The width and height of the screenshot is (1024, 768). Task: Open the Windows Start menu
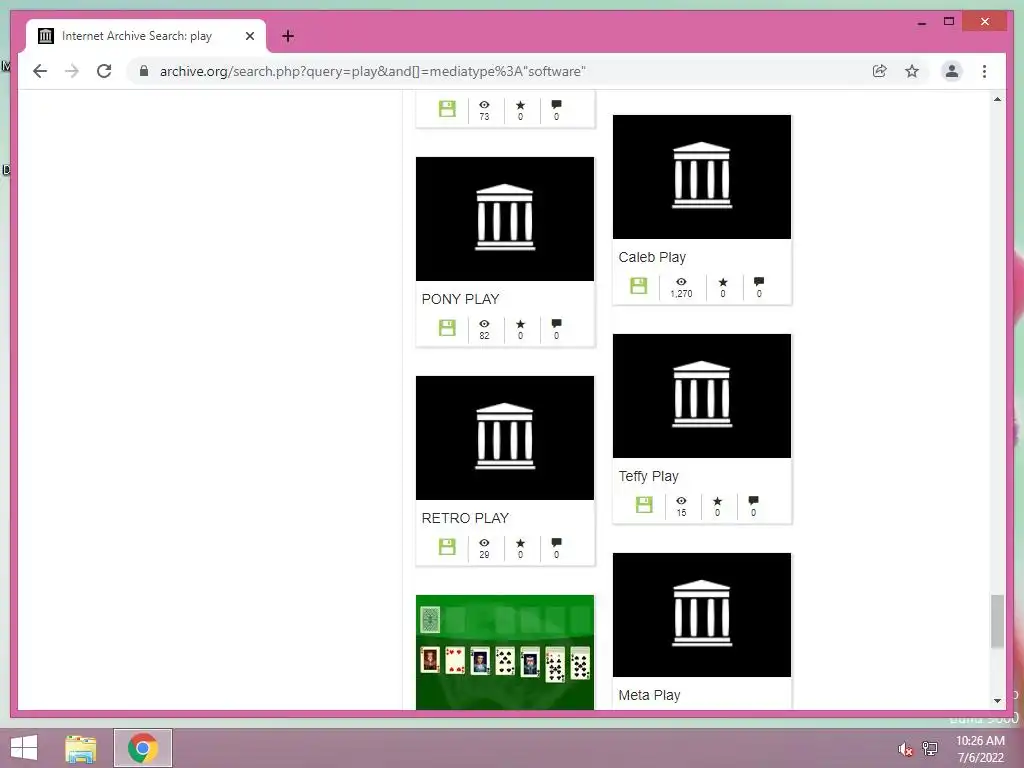[x=24, y=748]
